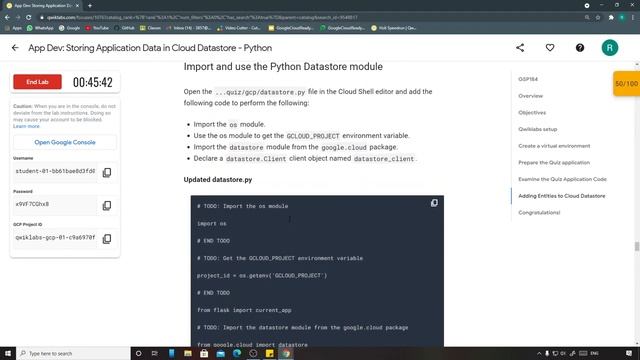Open the Chrome taskbar icon
The height and width of the screenshot is (360, 640).
click(x=286, y=353)
